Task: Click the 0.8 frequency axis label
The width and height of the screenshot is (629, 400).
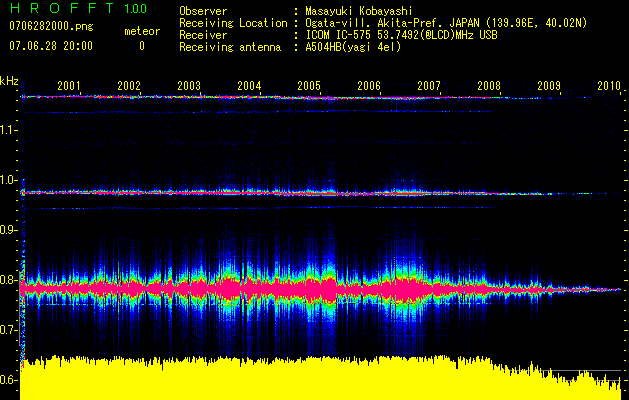Action: (9, 280)
